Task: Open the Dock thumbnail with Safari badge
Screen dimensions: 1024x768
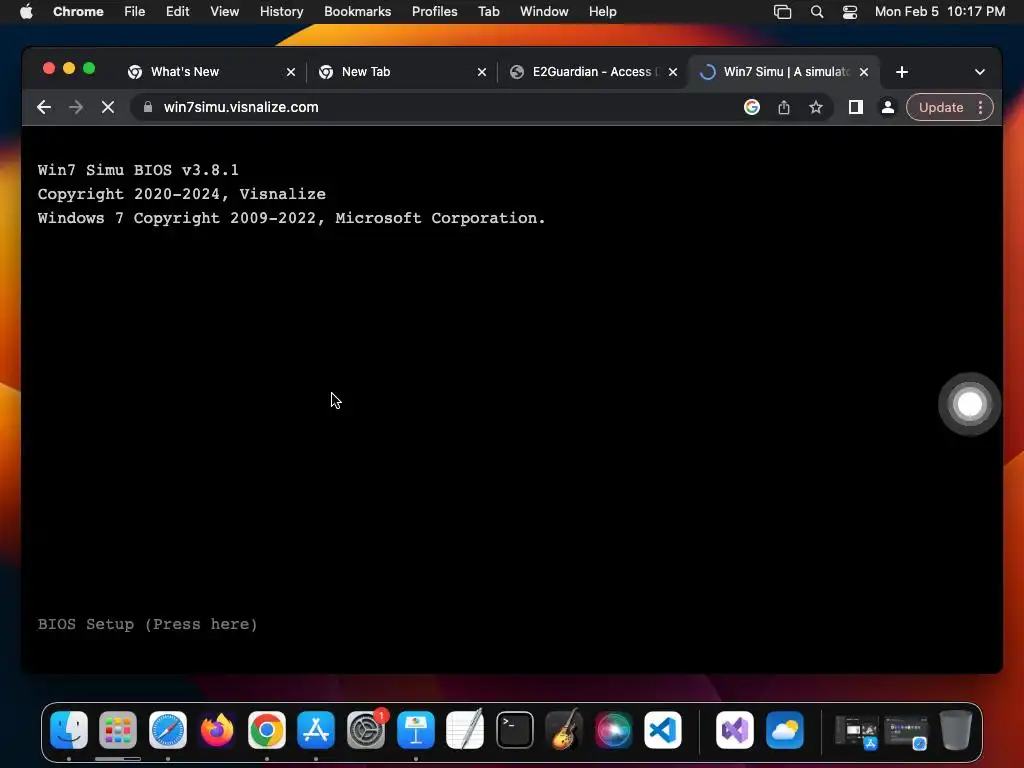Action: [x=906, y=731]
